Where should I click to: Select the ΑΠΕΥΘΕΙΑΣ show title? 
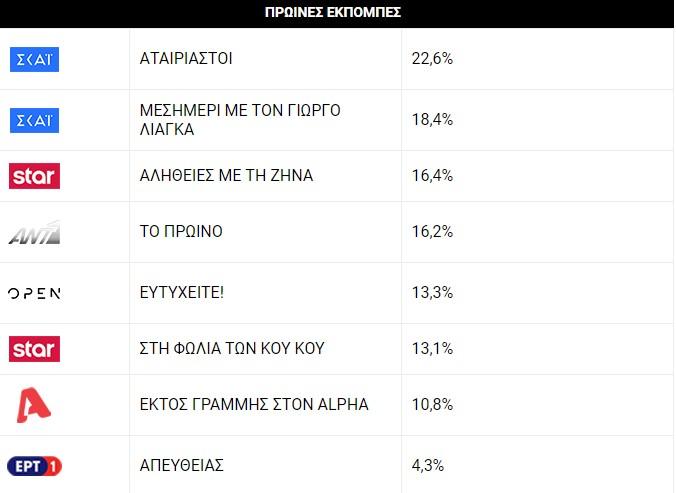tap(182, 465)
